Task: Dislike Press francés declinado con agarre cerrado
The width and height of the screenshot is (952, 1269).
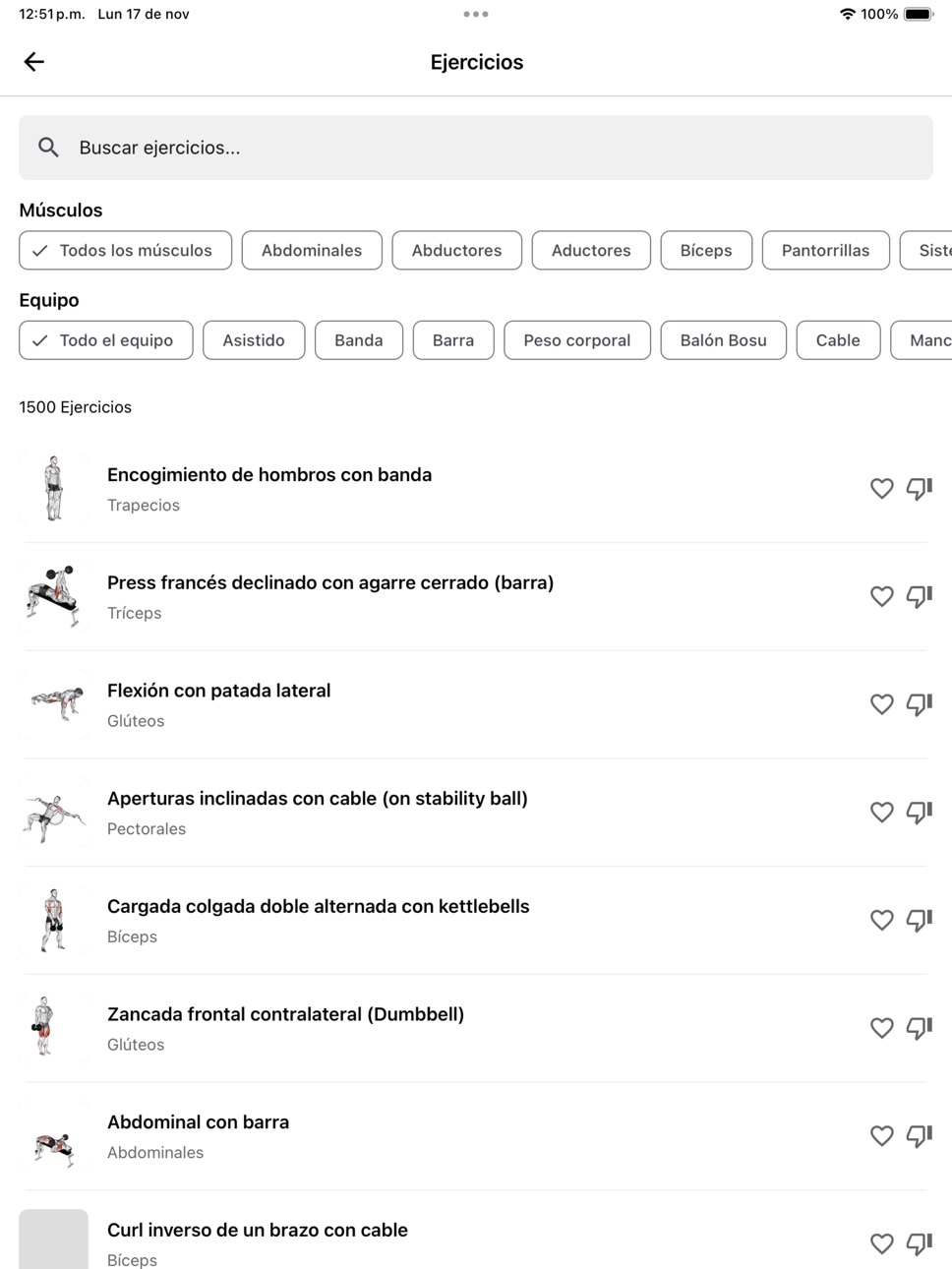Action: pos(920,597)
